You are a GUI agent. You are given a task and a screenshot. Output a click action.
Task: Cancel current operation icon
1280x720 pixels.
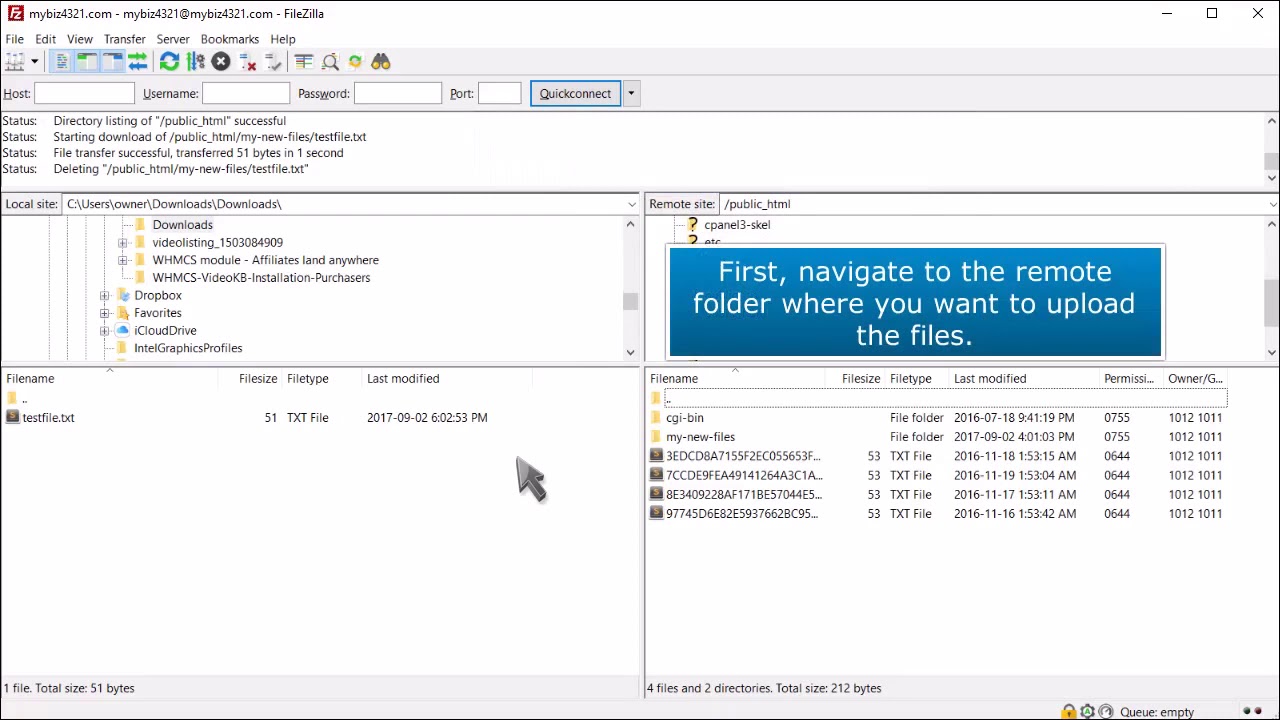tap(221, 62)
